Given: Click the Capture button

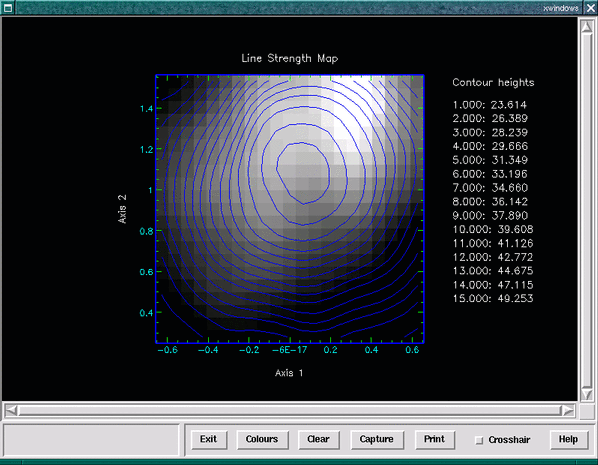Looking at the screenshot, I should tap(376, 439).
